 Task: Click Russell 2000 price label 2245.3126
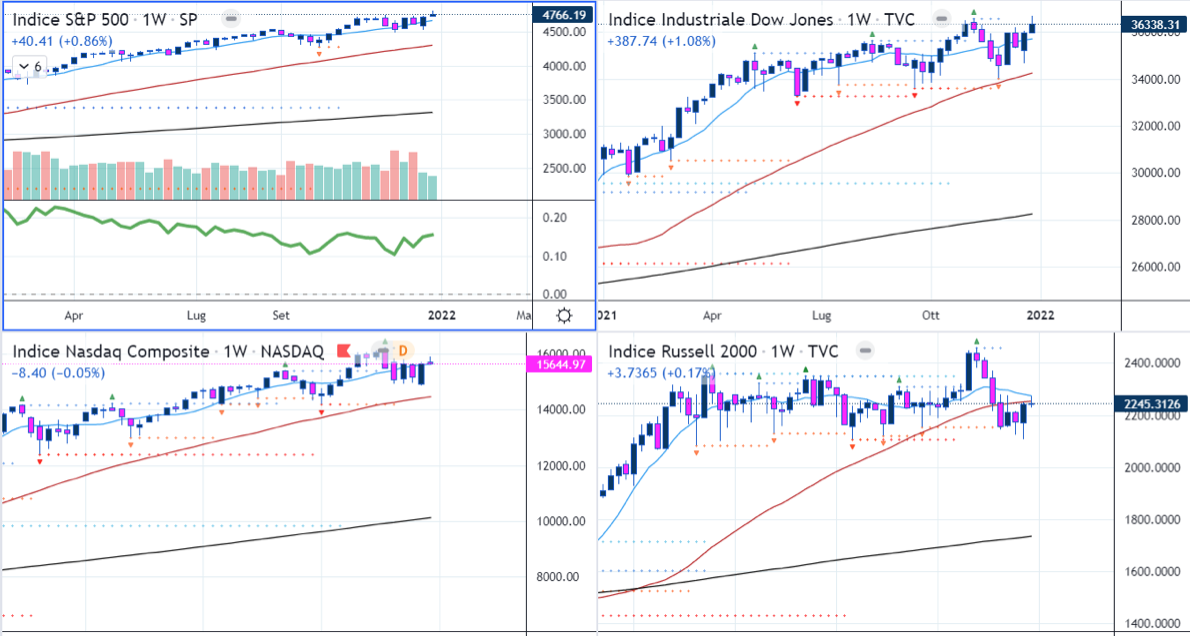1150,404
